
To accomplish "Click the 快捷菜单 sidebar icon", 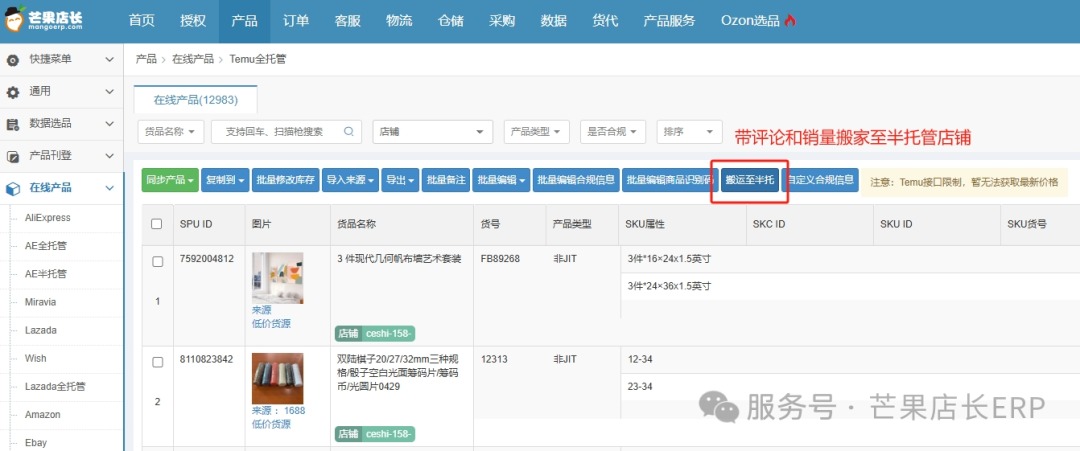I will pyautogui.click(x=12, y=61).
